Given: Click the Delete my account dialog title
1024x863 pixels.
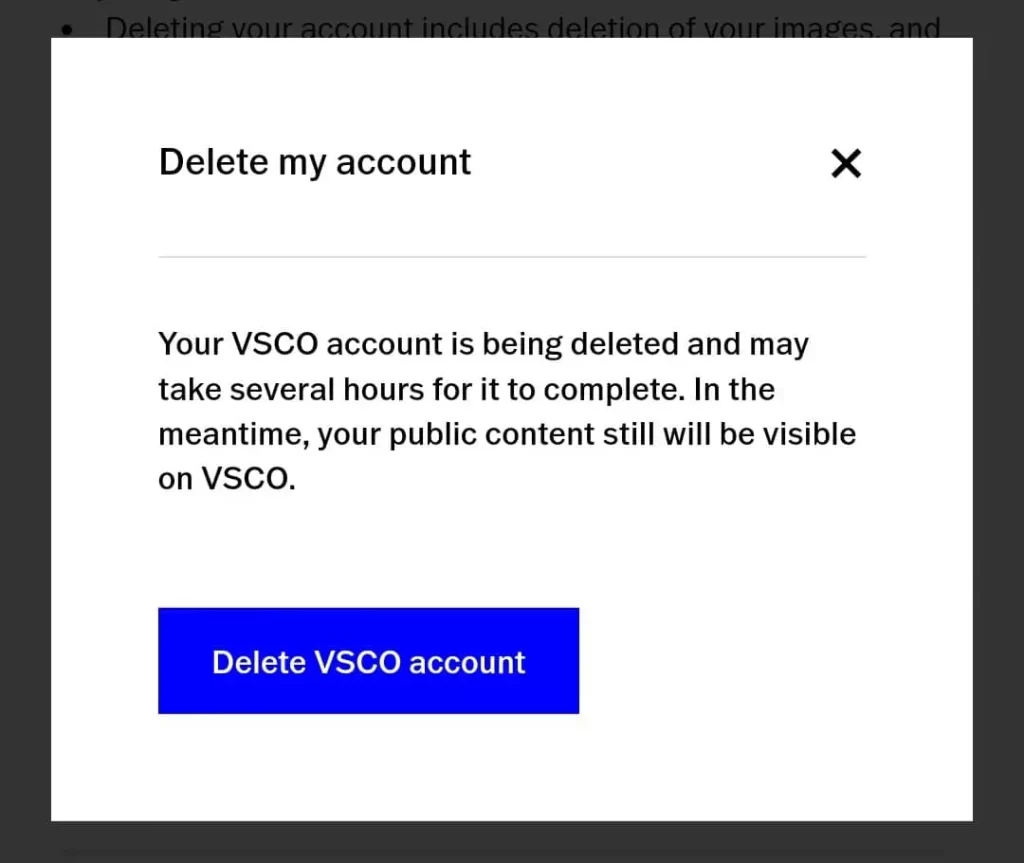Looking at the screenshot, I should pyautogui.click(x=314, y=161).
